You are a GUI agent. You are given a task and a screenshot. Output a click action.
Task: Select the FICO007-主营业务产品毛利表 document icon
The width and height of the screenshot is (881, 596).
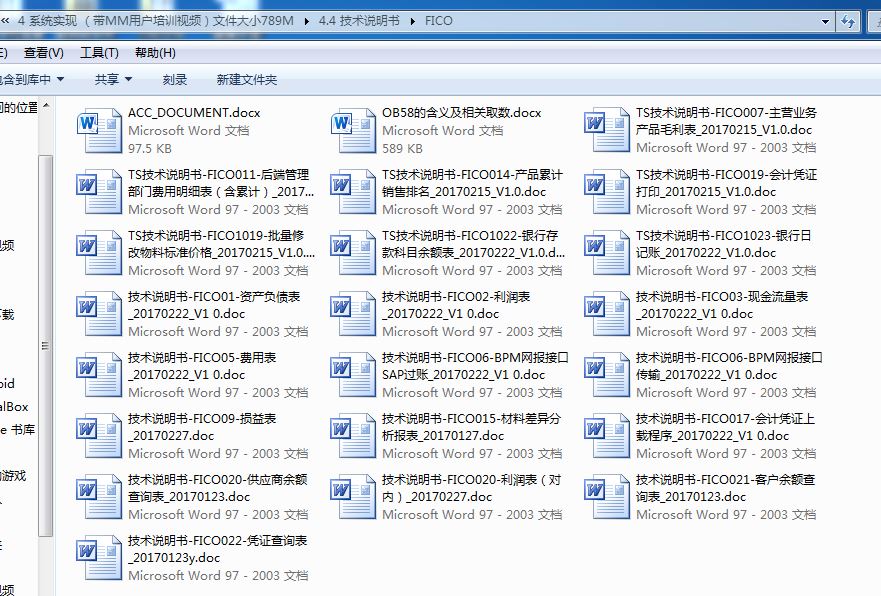(x=607, y=131)
